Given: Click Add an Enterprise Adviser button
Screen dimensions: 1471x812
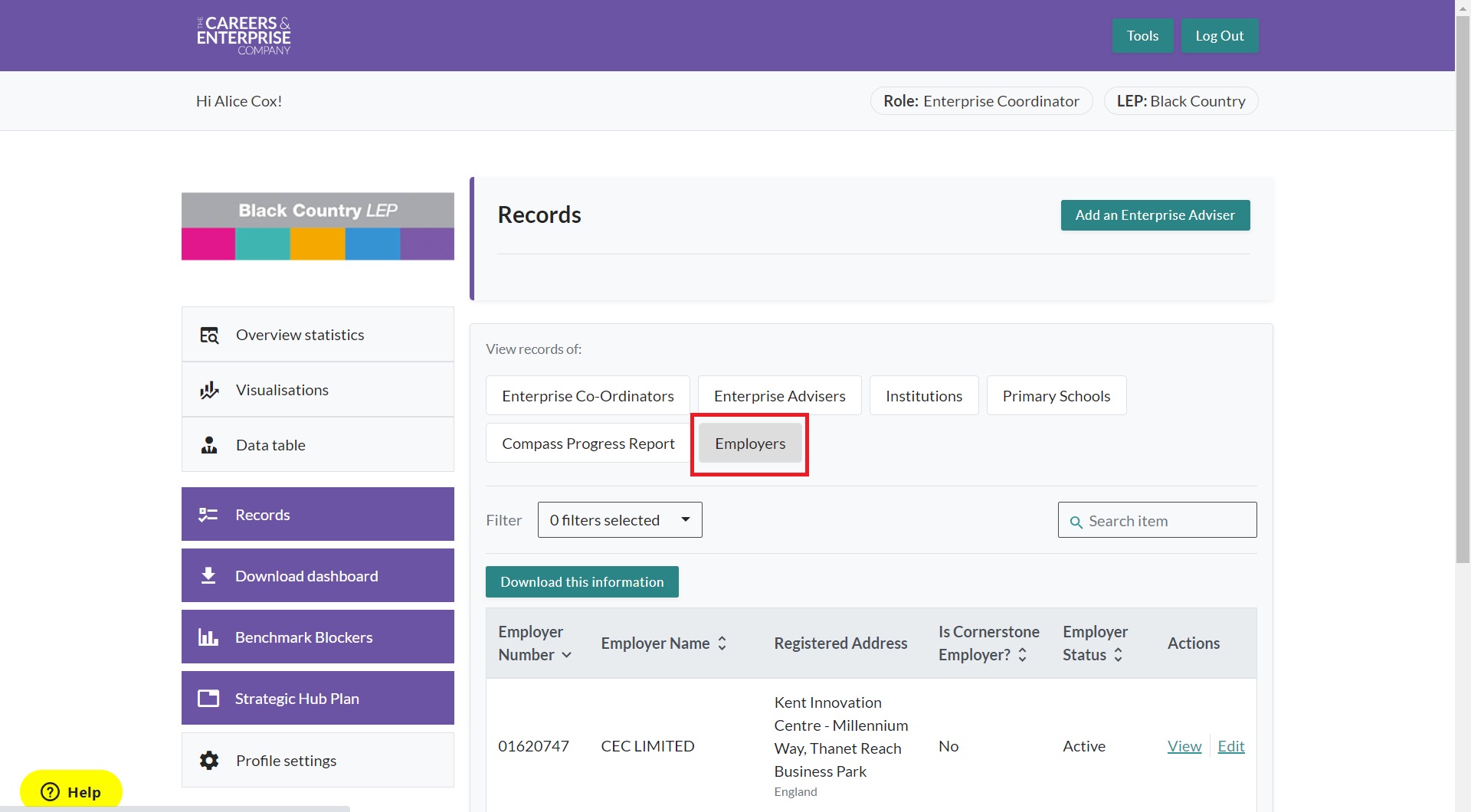Looking at the screenshot, I should [x=1155, y=215].
